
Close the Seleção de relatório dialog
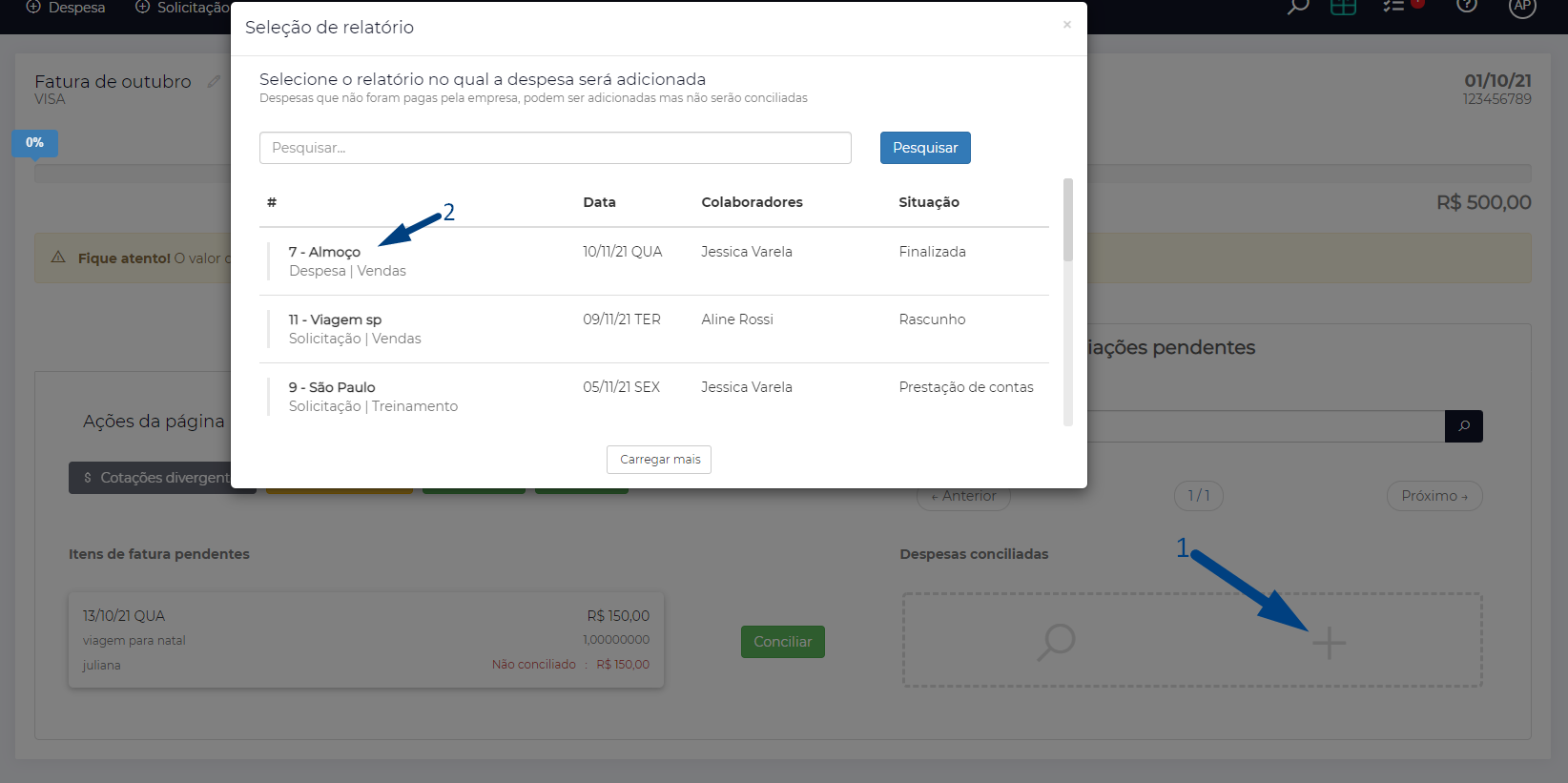coord(1066,25)
